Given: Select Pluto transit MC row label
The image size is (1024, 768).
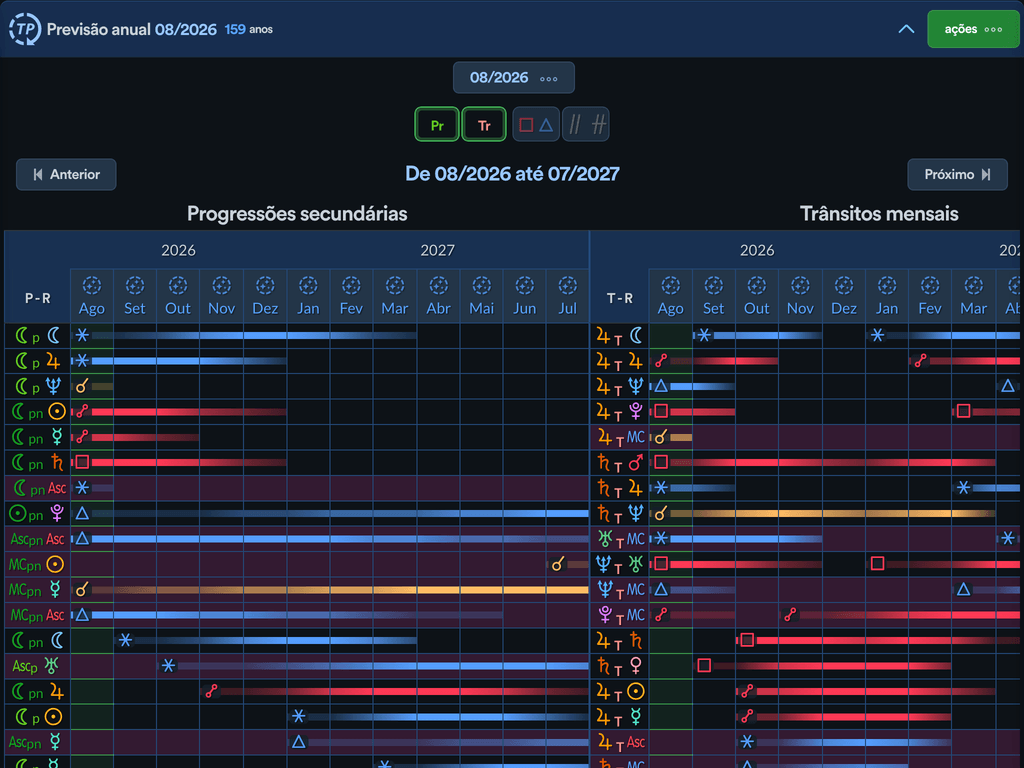Looking at the screenshot, I should pyautogui.click(x=620, y=615).
